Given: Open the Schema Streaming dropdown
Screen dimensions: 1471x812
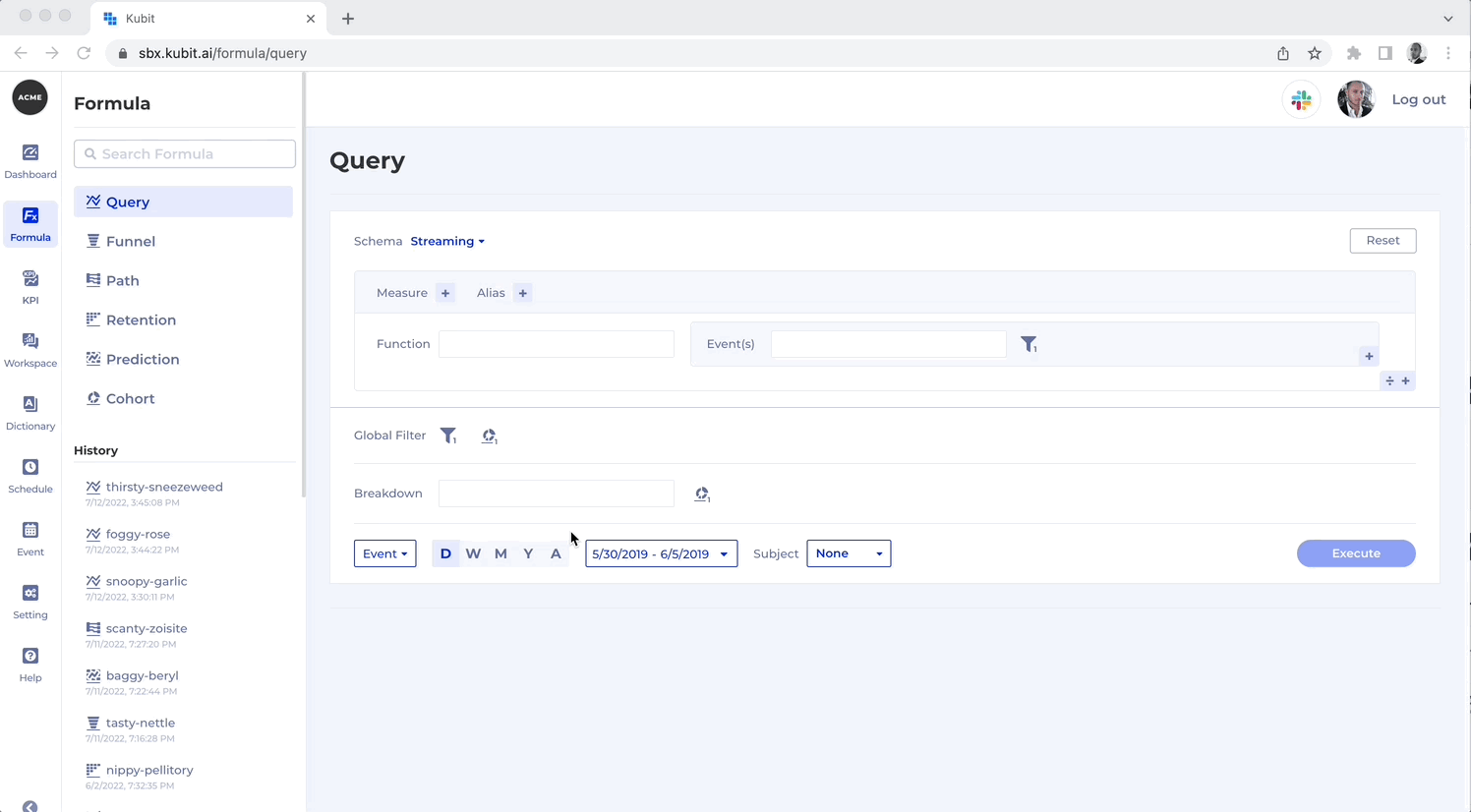Looking at the screenshot, I should [447, 241].
